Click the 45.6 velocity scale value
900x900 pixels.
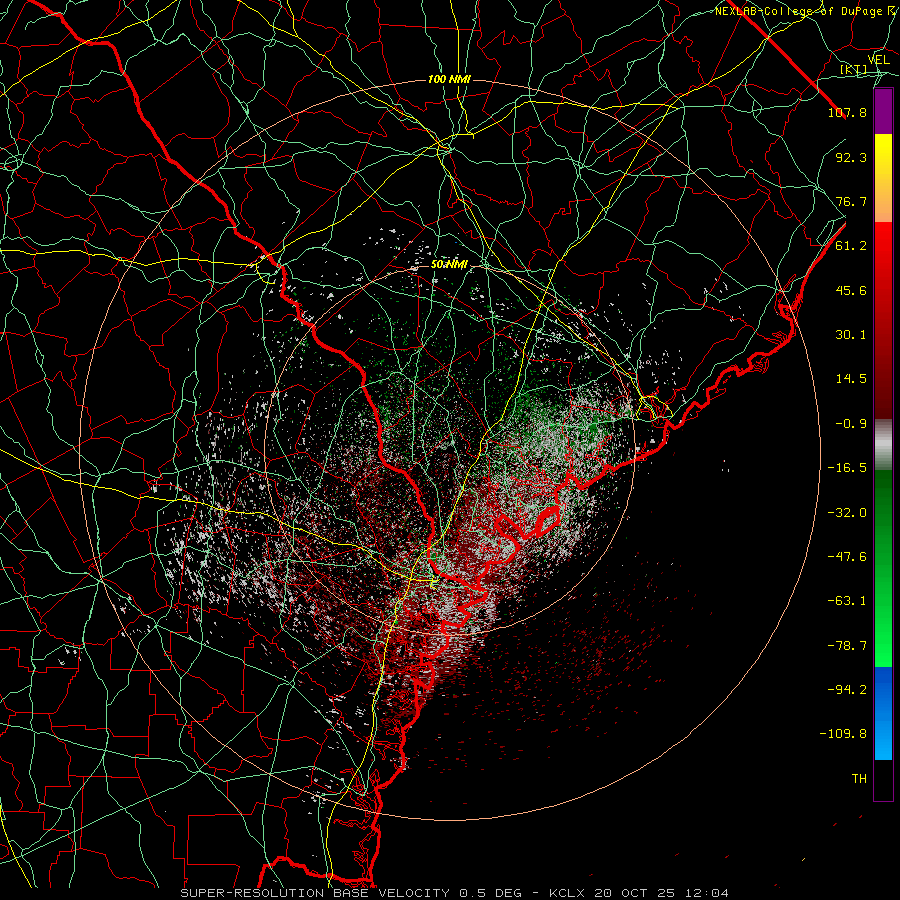click(851, 290)
